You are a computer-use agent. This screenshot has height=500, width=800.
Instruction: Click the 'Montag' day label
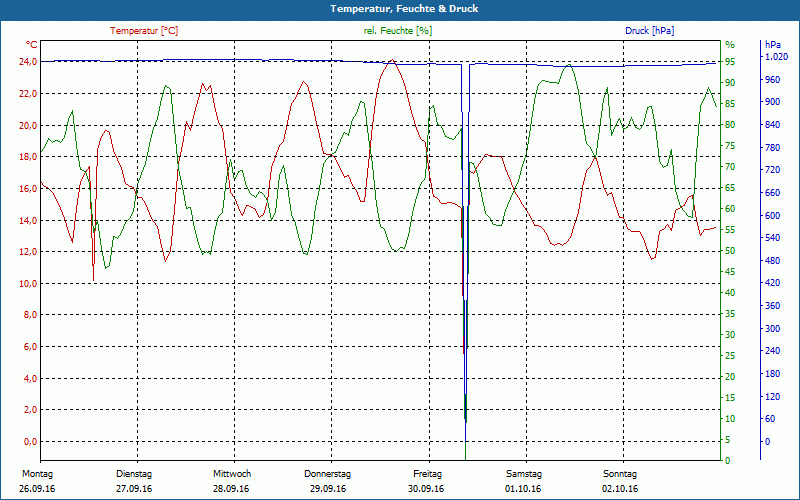point(37,474)
